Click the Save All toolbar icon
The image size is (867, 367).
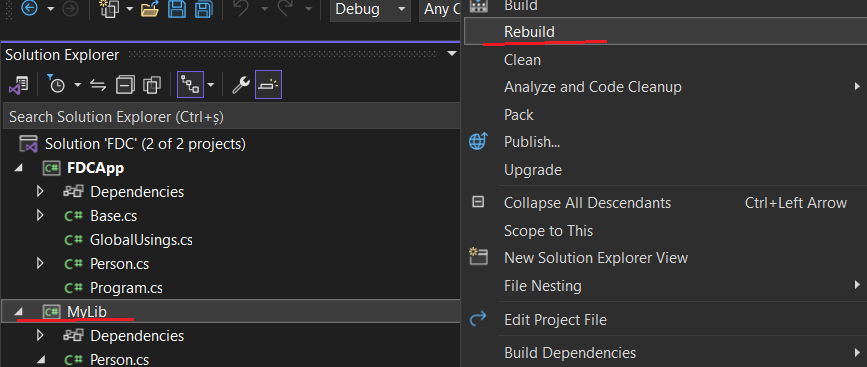pos(205,9)
